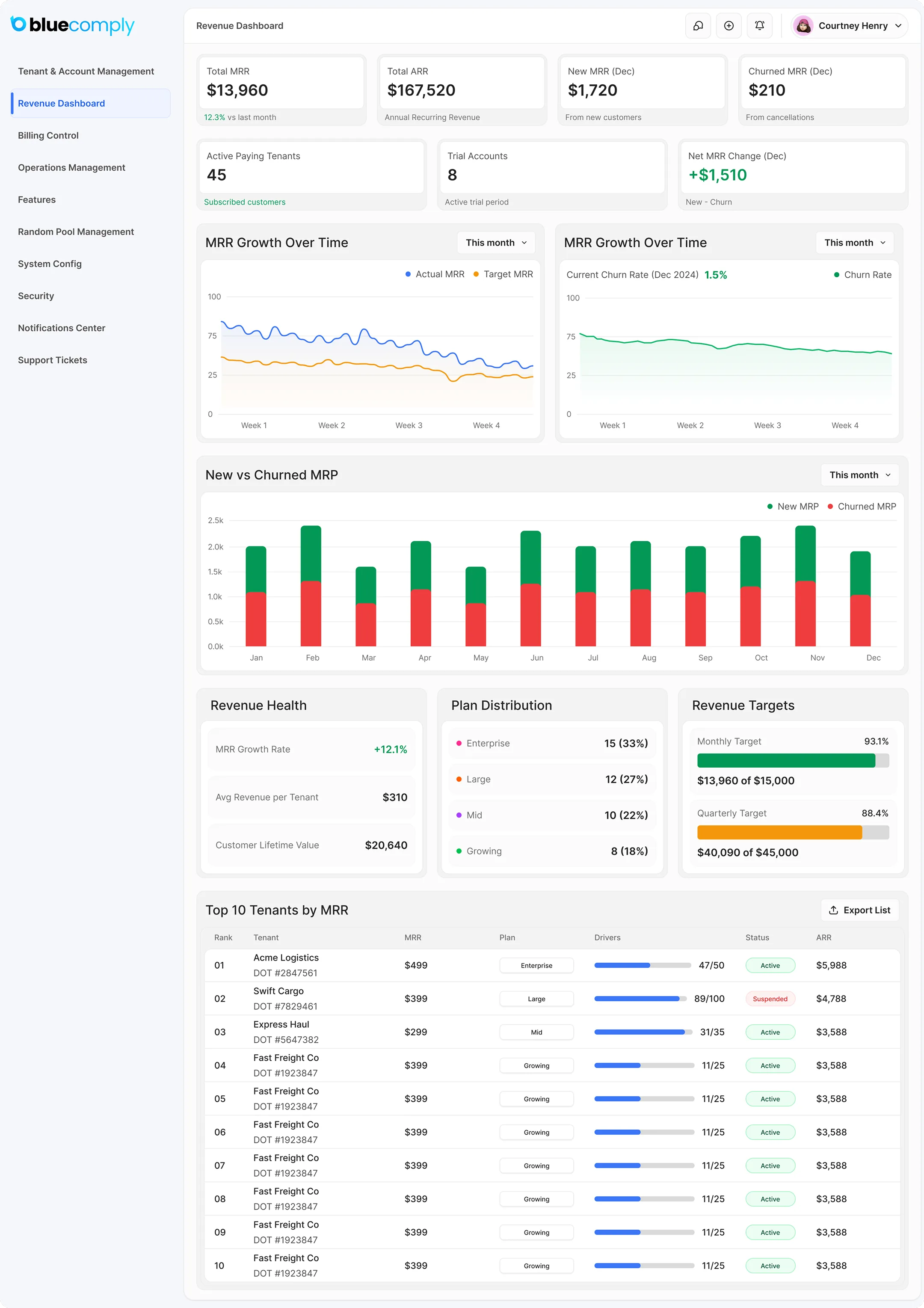Open Random Pool Management
The width and height of the screenshot is (924, 1308).
point(76,232)
